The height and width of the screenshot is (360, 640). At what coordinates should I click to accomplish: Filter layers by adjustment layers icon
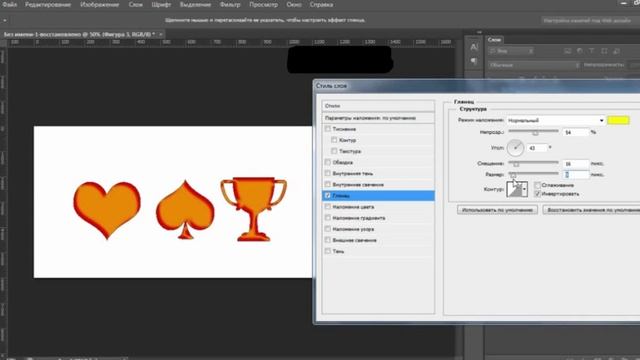[x=580, y=51]
